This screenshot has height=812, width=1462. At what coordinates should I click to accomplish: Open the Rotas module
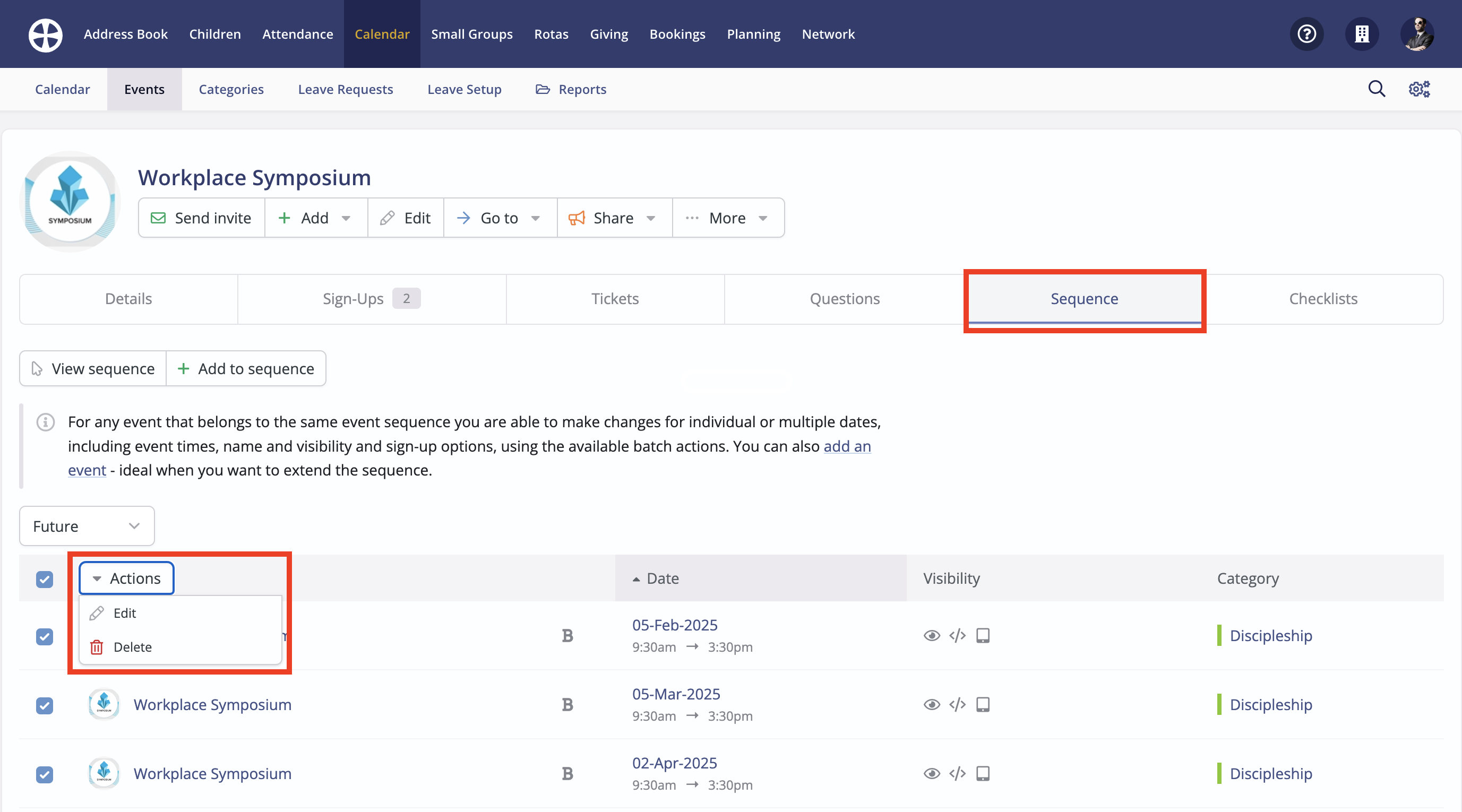[551, 34]
